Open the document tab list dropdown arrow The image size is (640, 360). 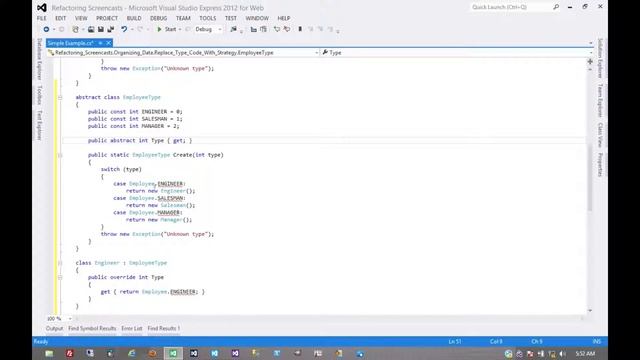click(x=591, y=43)
